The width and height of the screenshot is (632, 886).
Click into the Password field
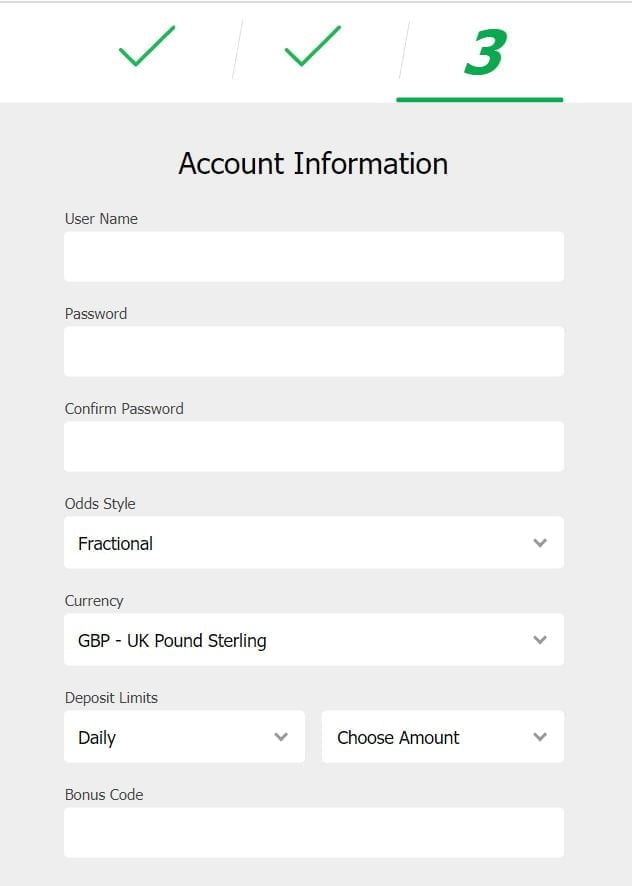[x=313, y=352]
